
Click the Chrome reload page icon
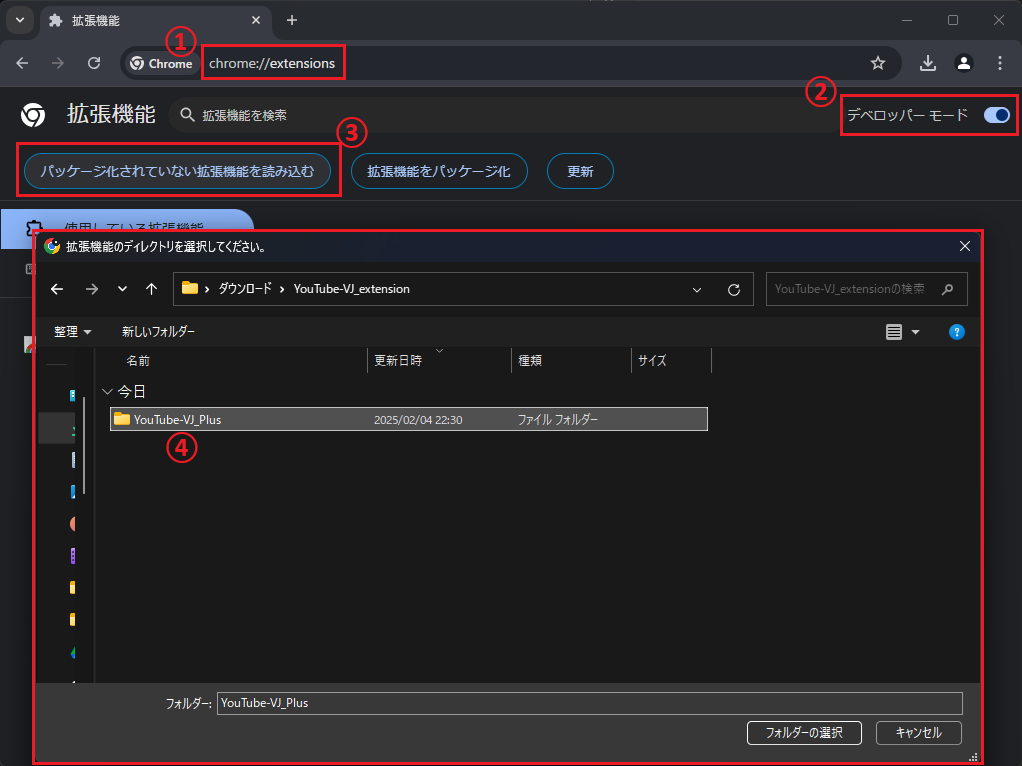click(x=94, y=63)
